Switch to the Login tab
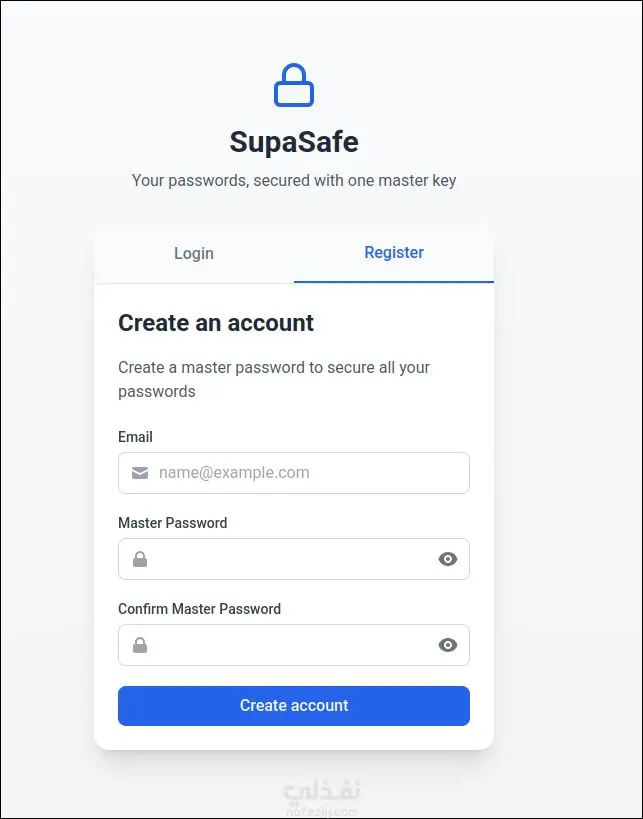Viewport: 643px width, 819px height. click(x=194, y=253)
